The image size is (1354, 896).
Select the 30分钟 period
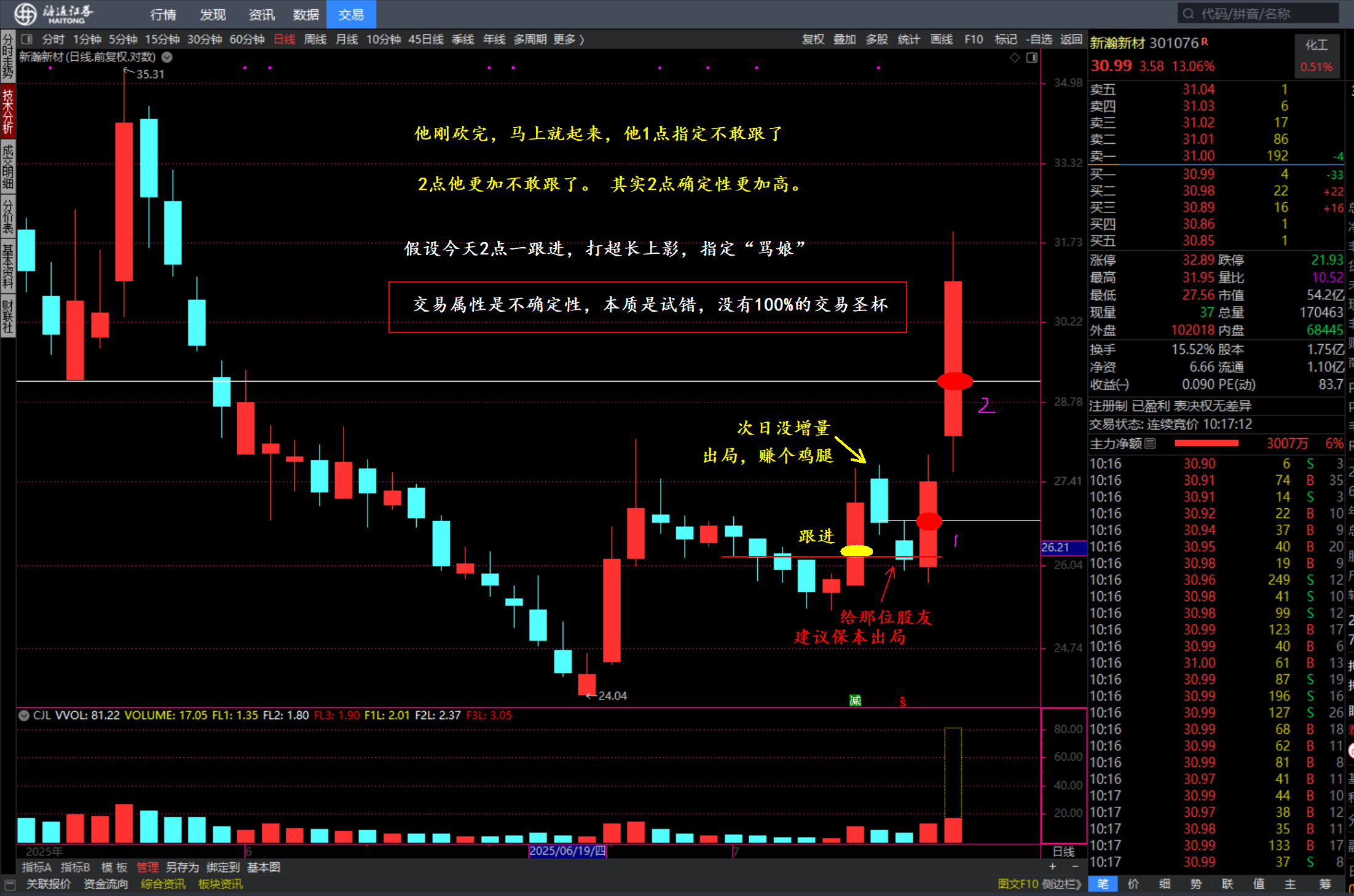point(205,39)
